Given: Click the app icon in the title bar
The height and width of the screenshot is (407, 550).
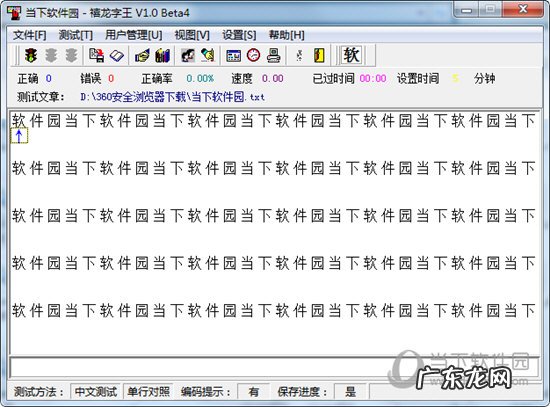Looking at the screenshot, I should (14, 13).
